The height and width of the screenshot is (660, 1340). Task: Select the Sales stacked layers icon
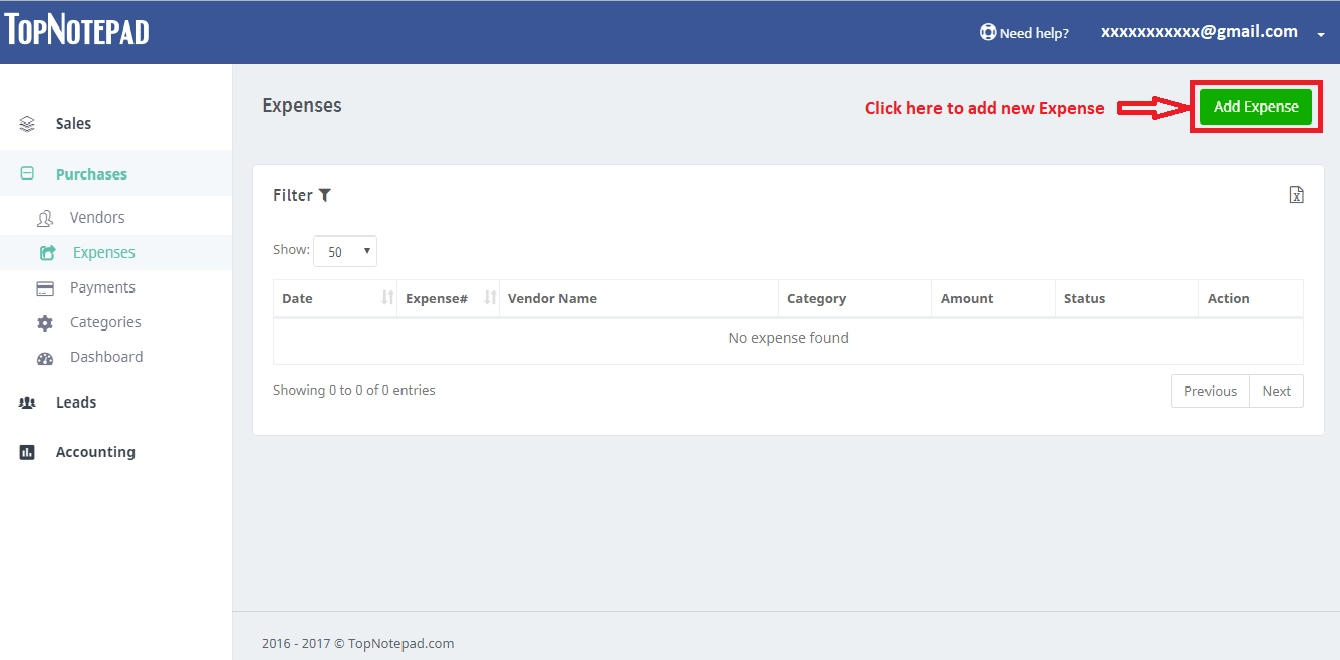(x=26, y=123)
